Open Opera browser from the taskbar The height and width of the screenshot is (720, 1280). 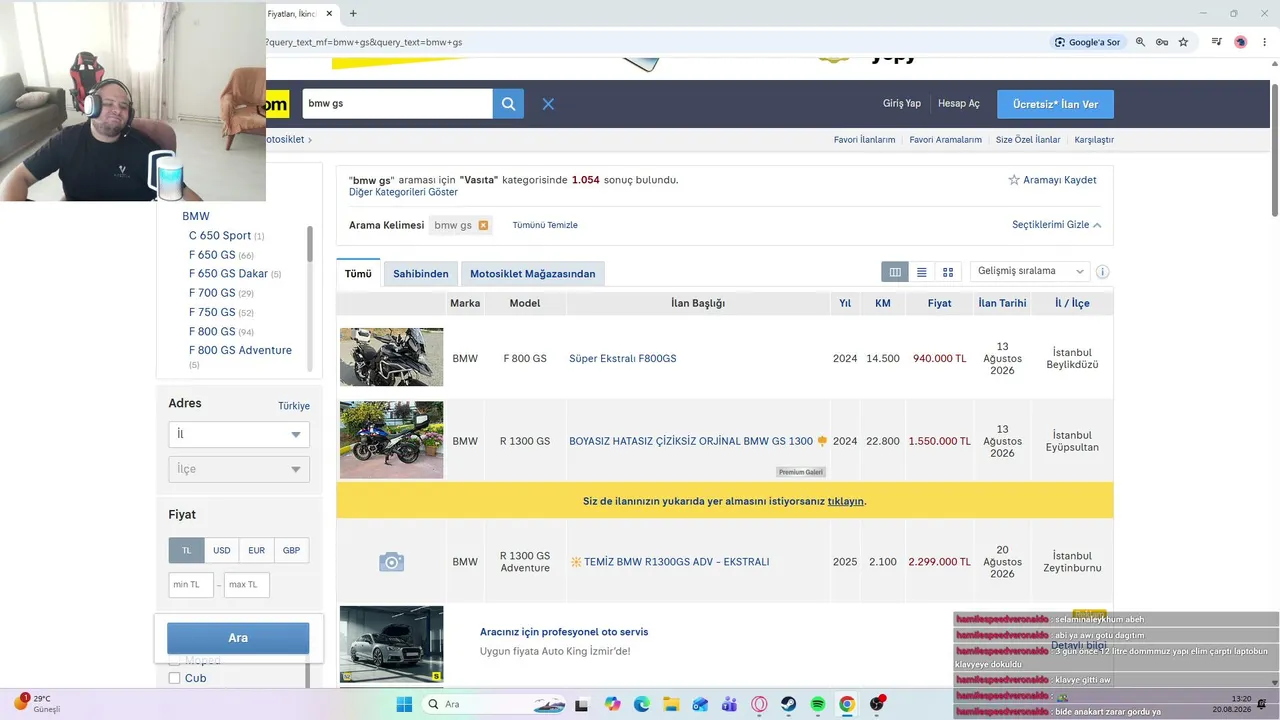(x=759, y=704)
